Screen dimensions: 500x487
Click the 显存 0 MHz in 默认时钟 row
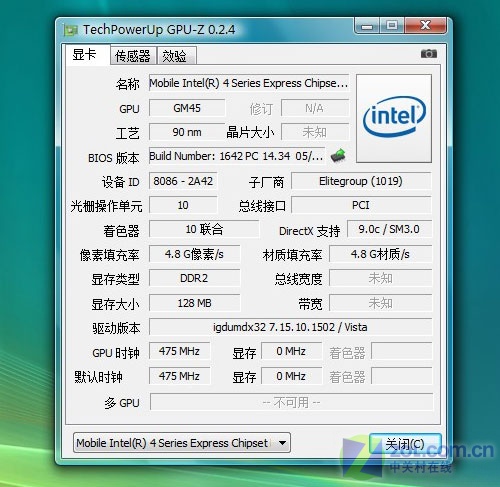[x=291, y=376]
